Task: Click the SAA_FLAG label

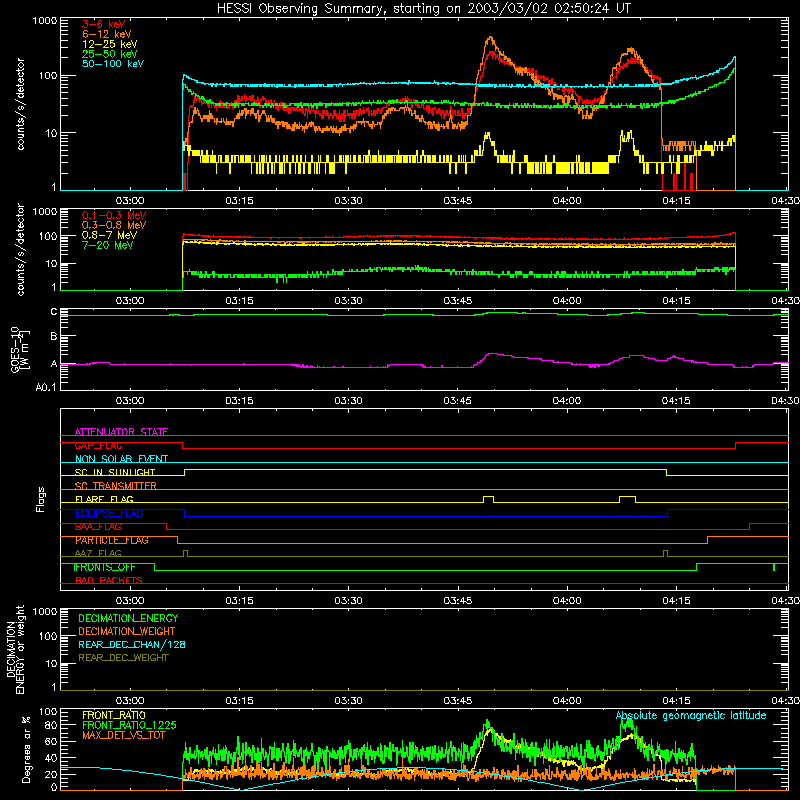Action: [x=98, y=527]
